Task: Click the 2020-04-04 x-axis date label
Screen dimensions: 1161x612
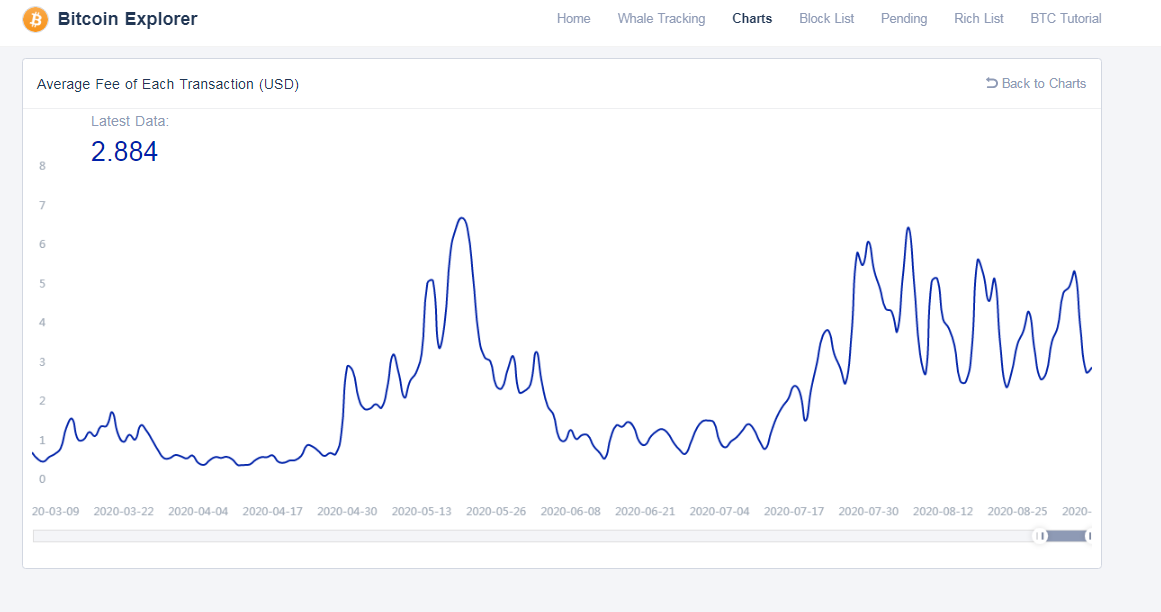Action: pos(198,511)
